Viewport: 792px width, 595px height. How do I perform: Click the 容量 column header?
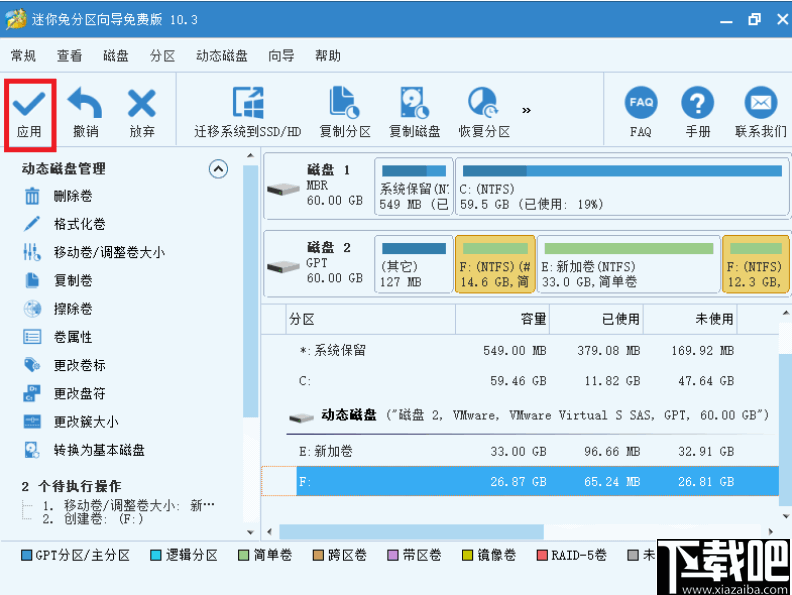[x=503, y=319]
